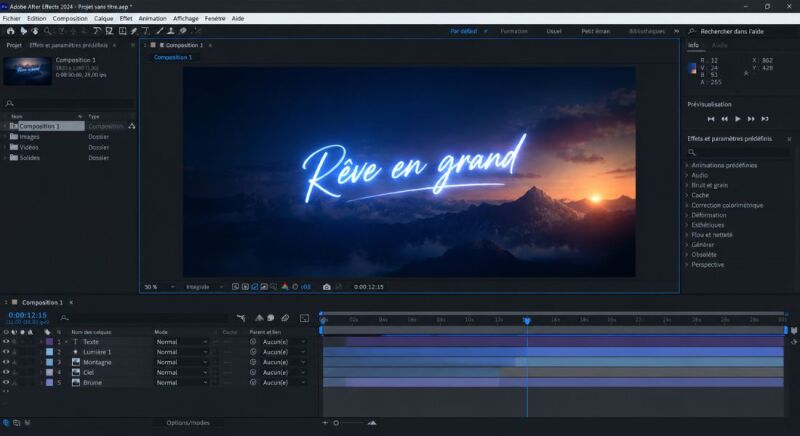The image size is (800, 436).
Task: Switch to the Formation workspace
Action: click(x=514, y=31)
